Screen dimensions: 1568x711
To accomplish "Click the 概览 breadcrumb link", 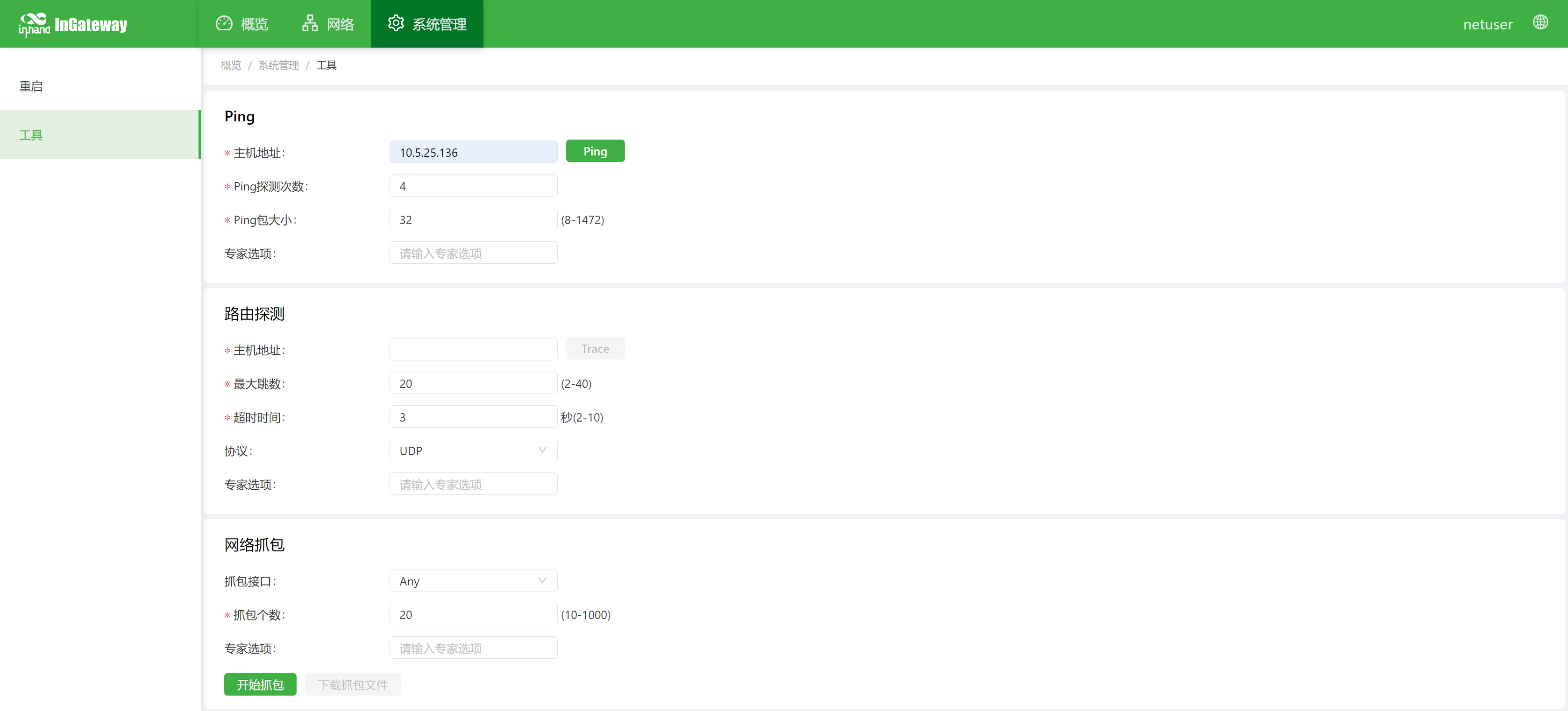I will pos(231,65).
